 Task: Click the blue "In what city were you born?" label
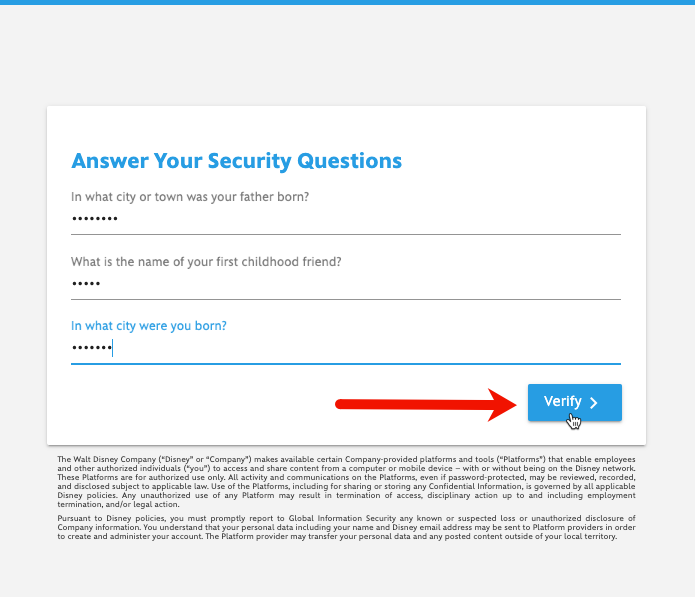click(148, 326)
